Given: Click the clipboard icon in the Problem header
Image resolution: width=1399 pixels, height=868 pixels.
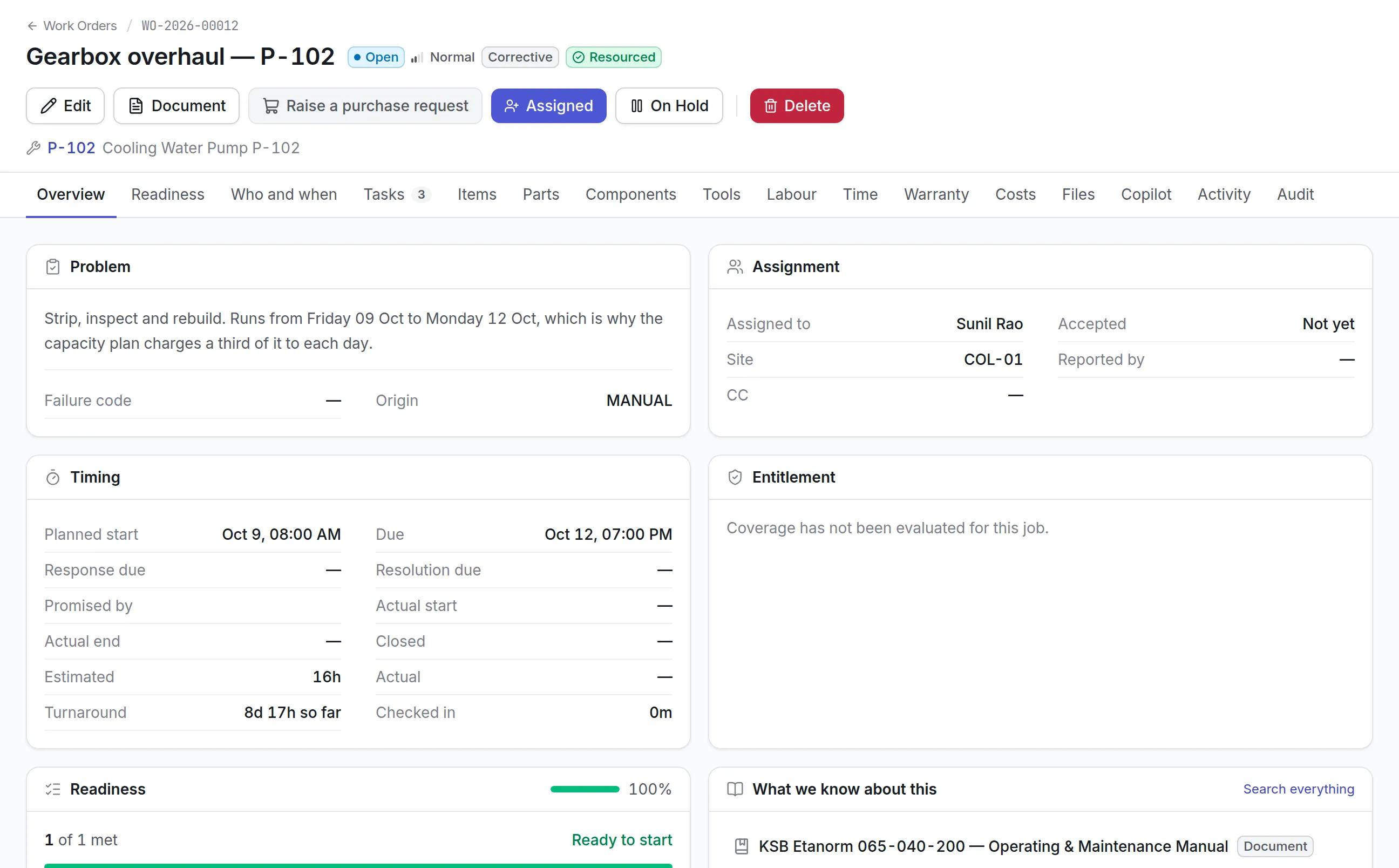Looking at the screenshot, I should pyautogui.click(x=53, y=267).
